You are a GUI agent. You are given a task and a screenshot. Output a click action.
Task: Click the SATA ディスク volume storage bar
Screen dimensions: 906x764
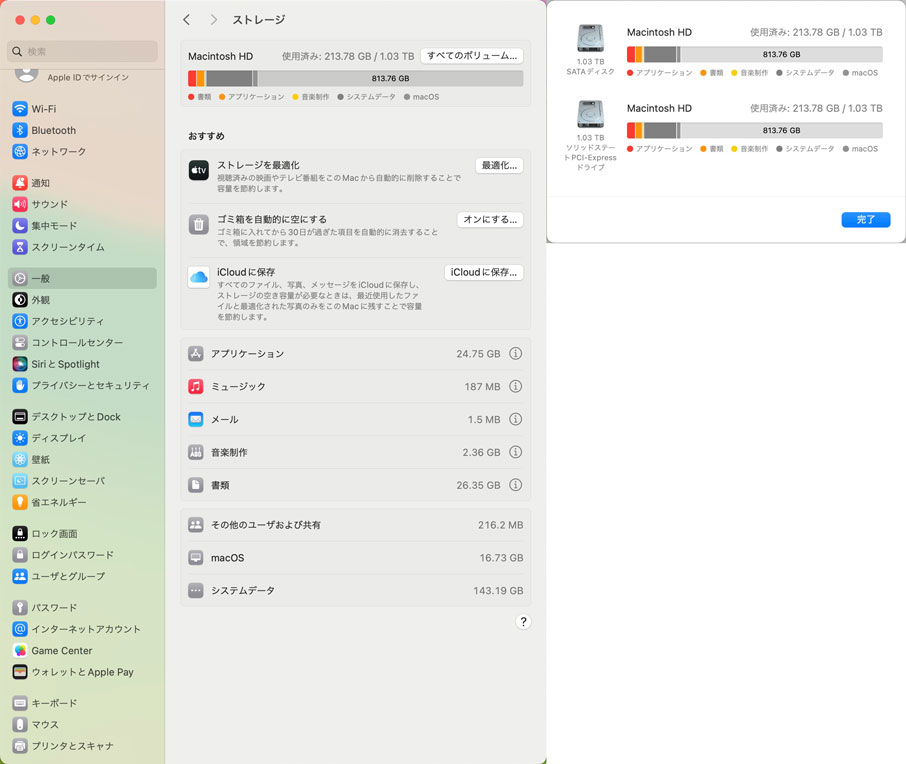[755, 54]
